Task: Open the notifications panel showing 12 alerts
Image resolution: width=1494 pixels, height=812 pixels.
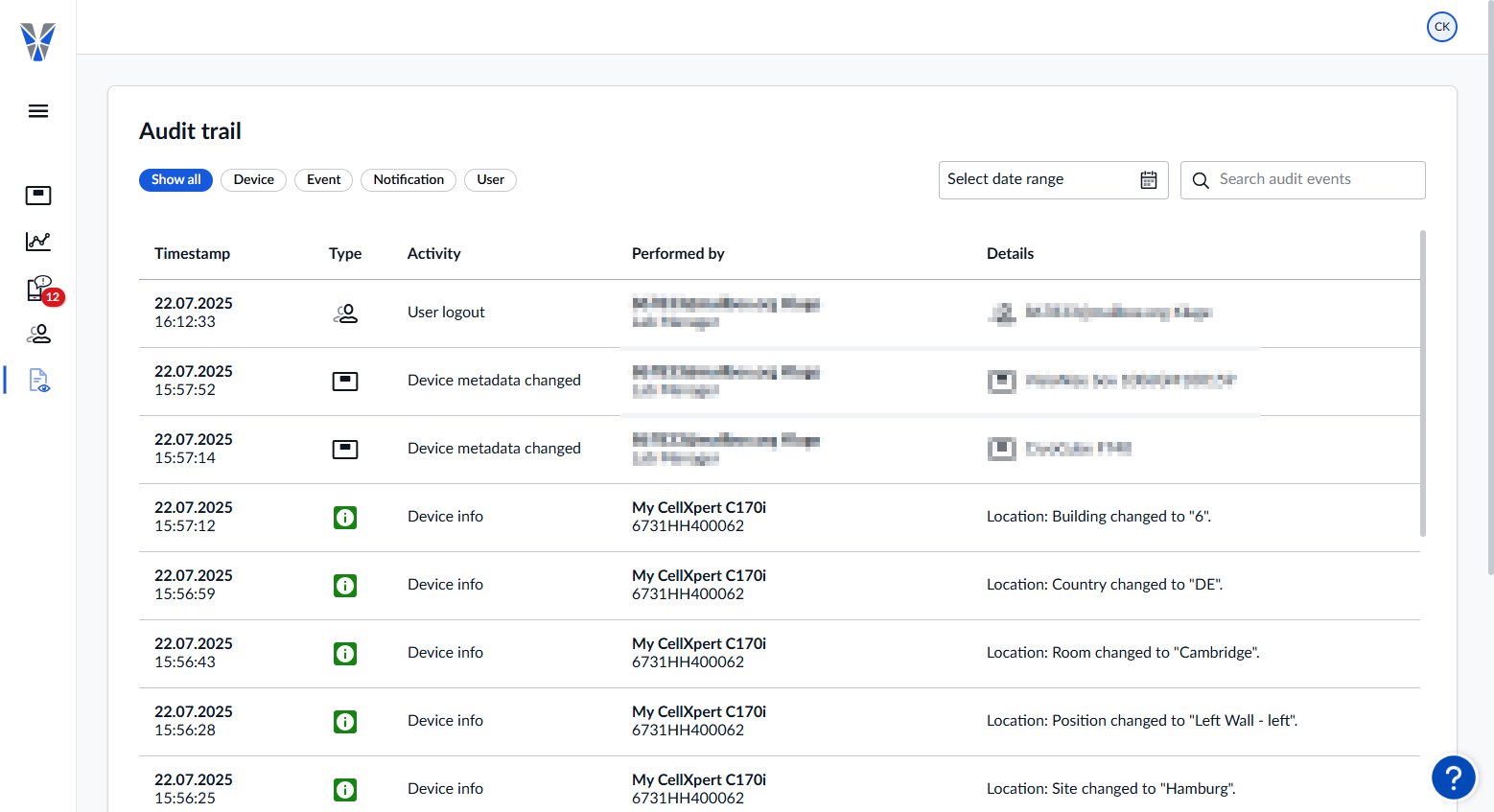Action: (37, 288)
